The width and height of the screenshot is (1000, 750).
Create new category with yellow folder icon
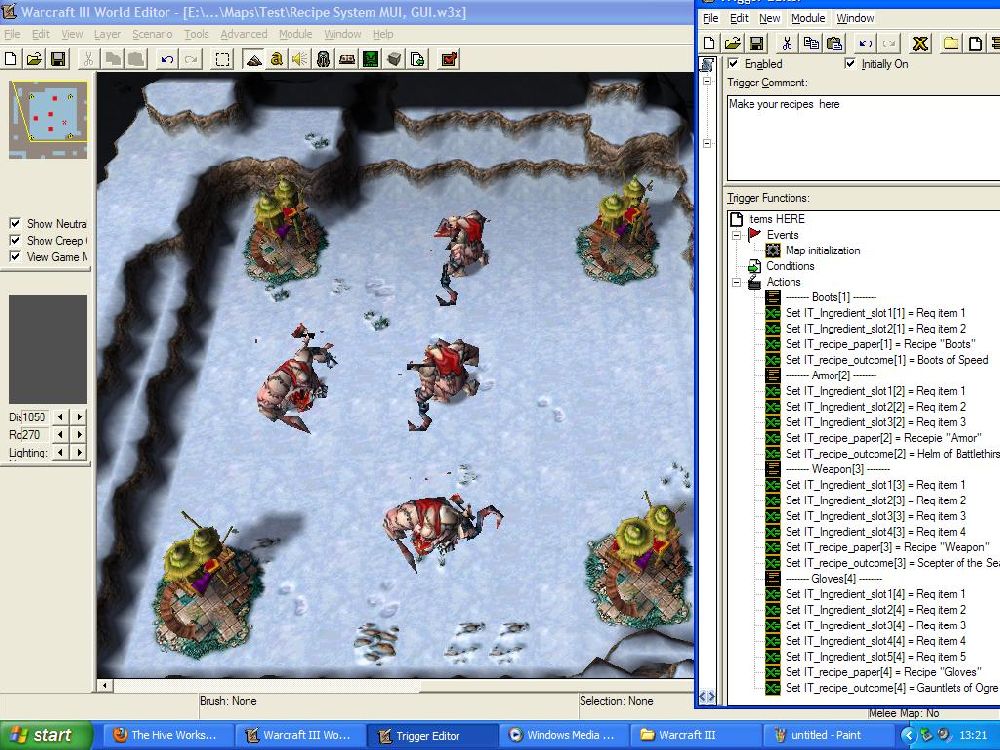click(952, 43)
